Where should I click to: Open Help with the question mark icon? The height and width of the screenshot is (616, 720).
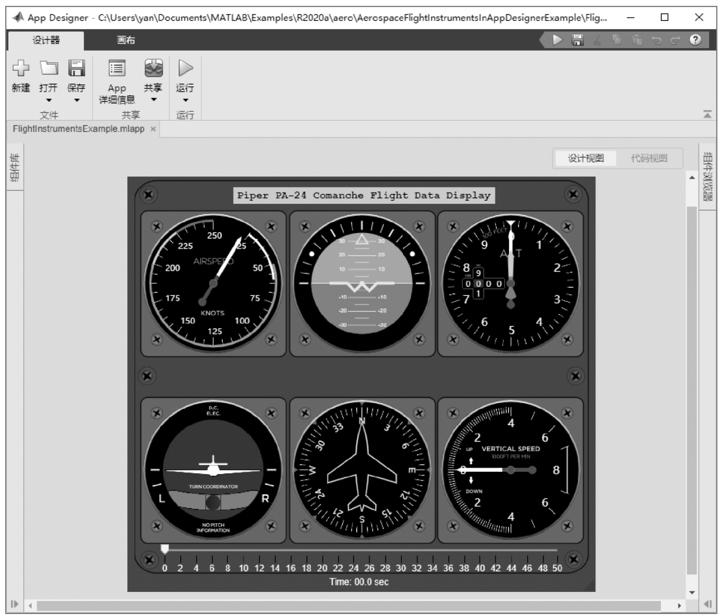695,40
